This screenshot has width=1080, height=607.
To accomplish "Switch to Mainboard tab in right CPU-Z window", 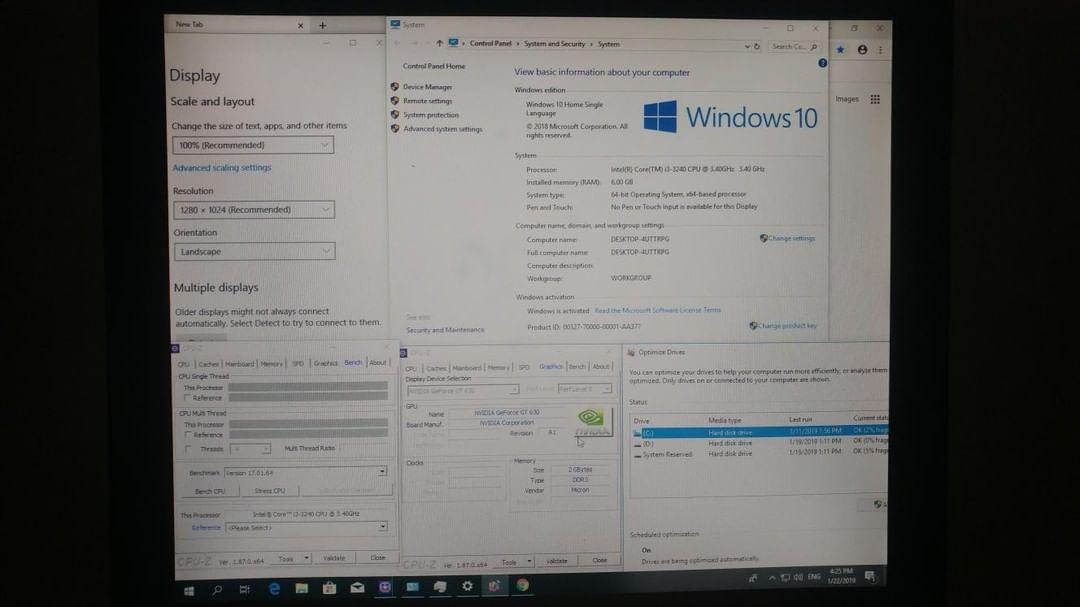I will click(467, 368).
